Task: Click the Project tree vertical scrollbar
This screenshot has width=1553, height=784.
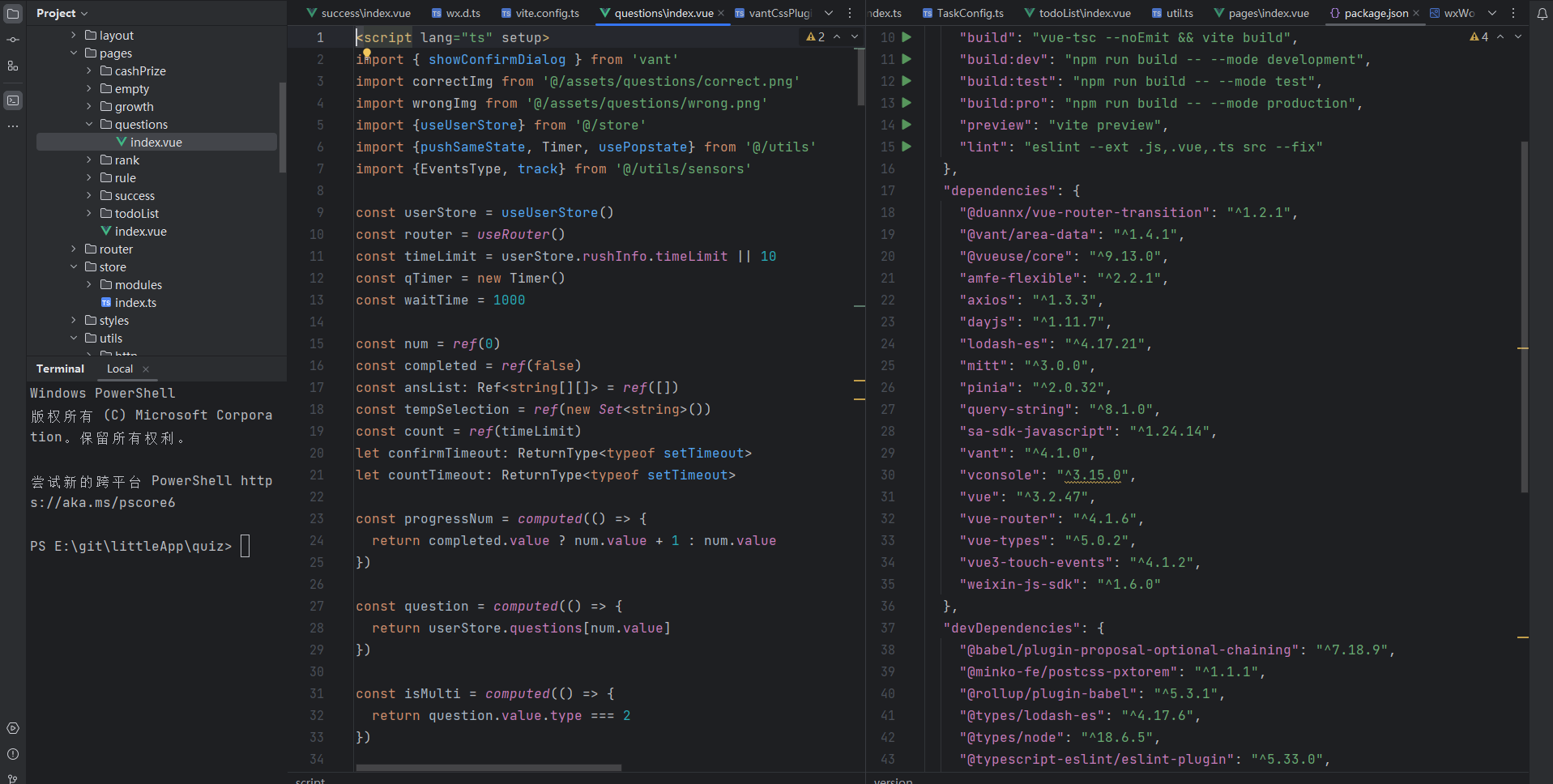Action: [282, 127]
